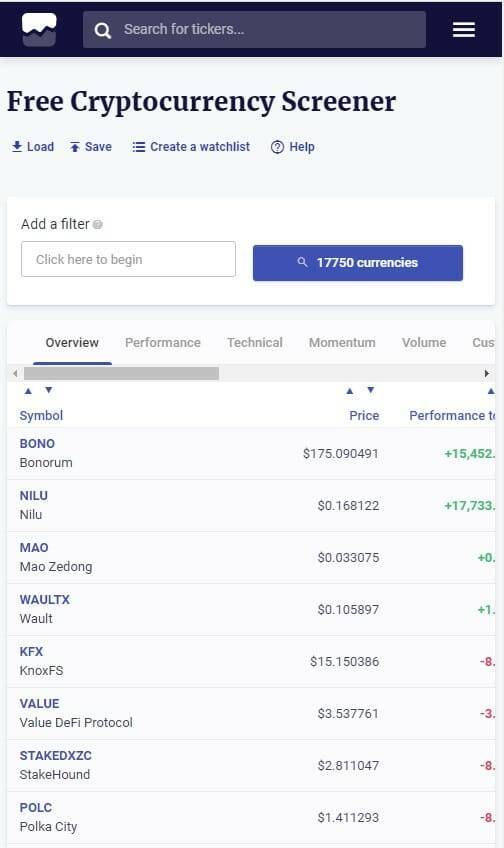Click the filter help question icon
Screen dimensions: 504x848
point(97,224)
